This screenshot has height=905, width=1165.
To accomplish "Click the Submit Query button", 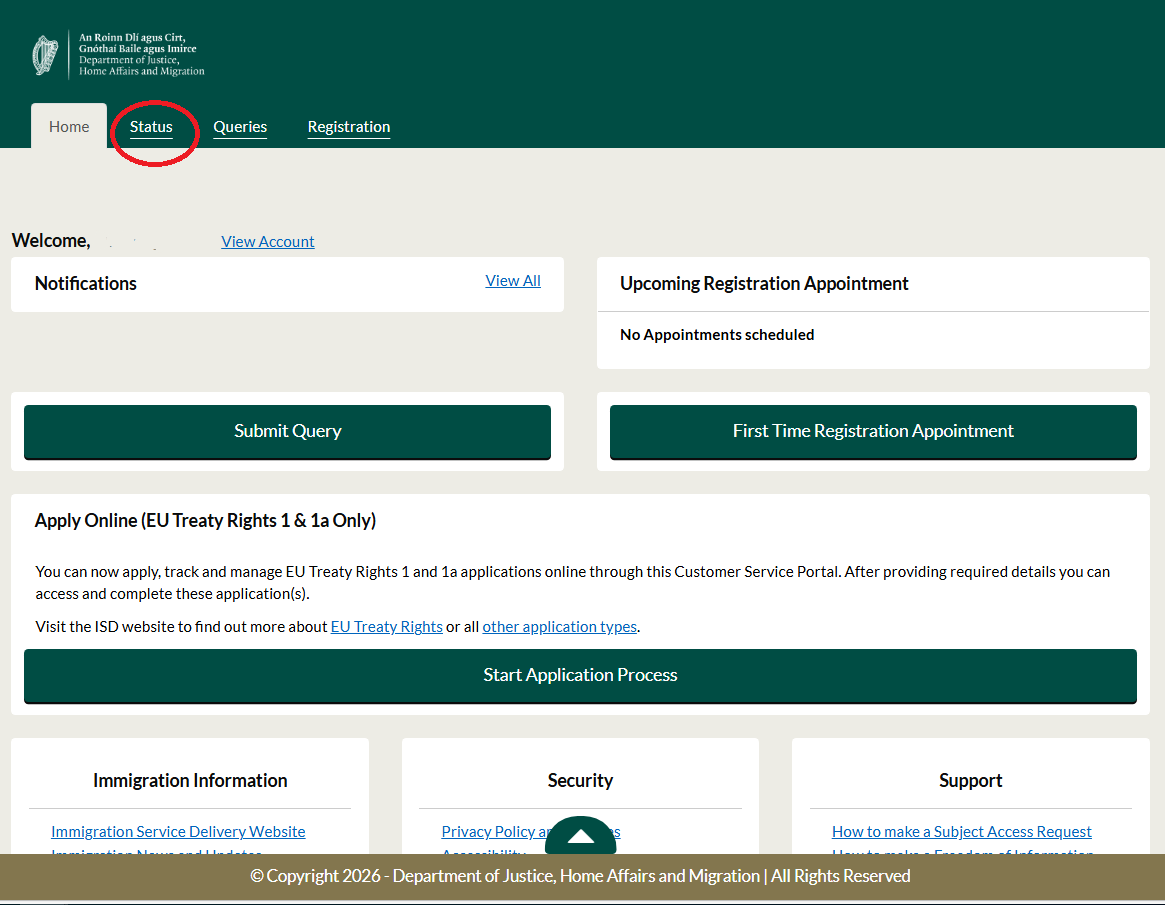I will (x=288, y=432).
